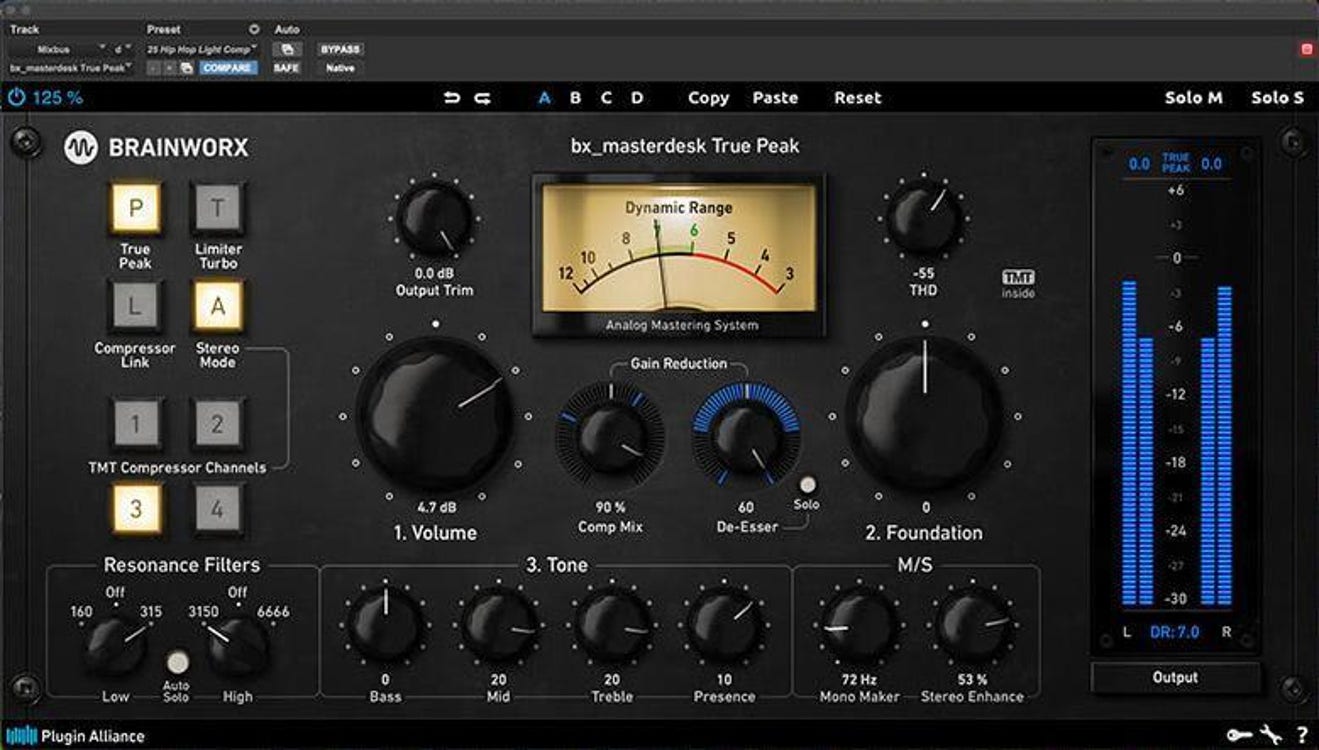Enable the Limiter Turbo toggle
This screenshot has width=1319, height=750.
(x=218, y=205)
